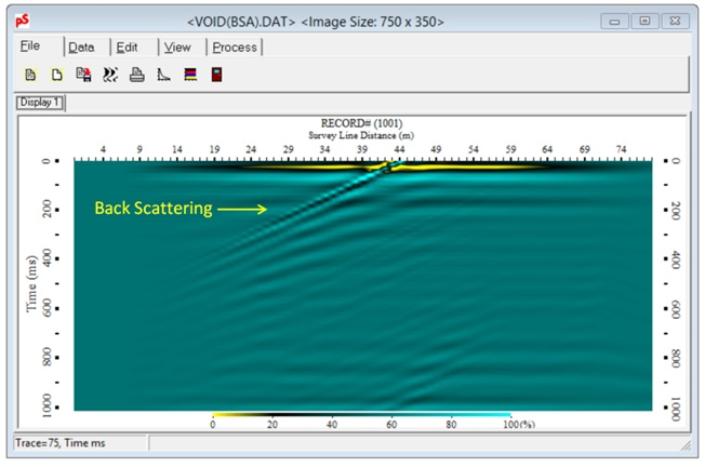Screen dimensions: 705x467
Task: Click the yellow document icon in the toolbar
Action: pyautogui.click(x=30, y=74)
